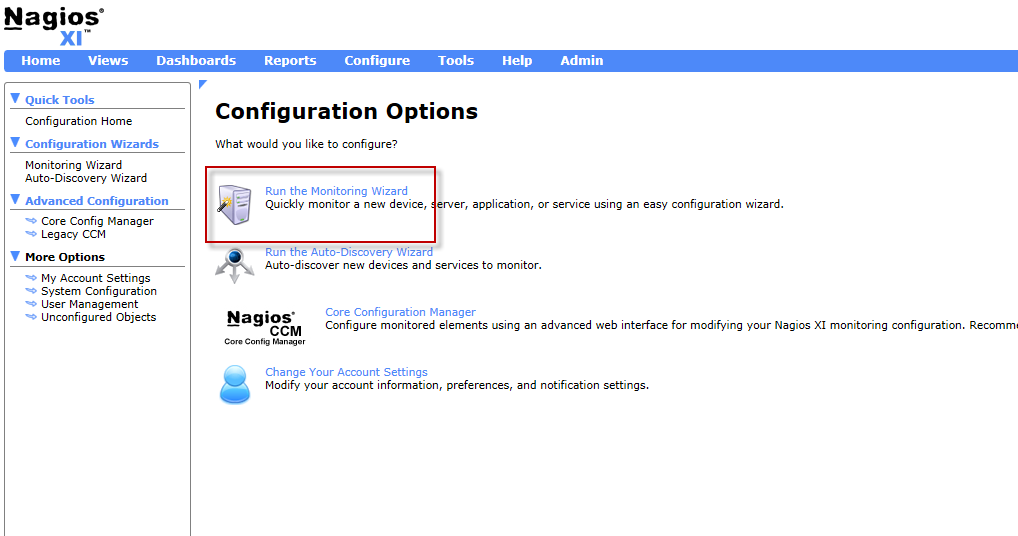Collapse the More Options section triangle
This screenshot has height=536, width=1018.
[16, 256]
